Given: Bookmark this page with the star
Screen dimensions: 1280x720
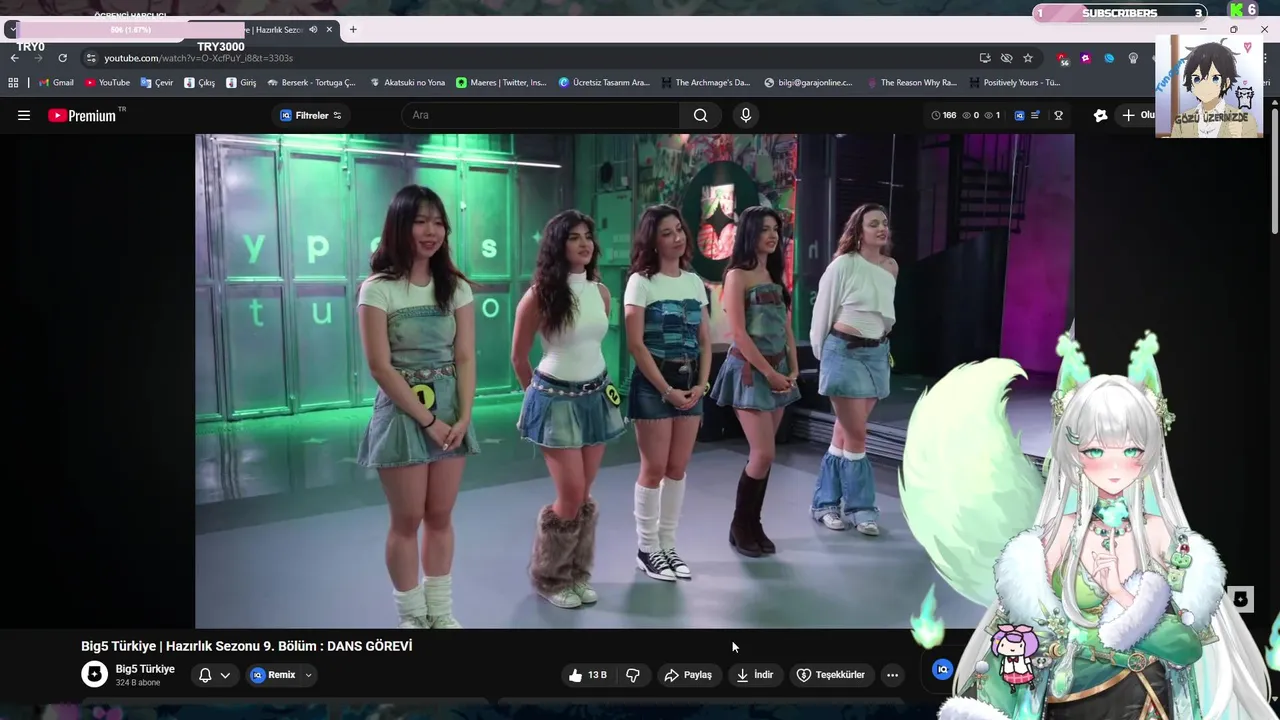Looking at the screenshot, I should pos(1028,58).
